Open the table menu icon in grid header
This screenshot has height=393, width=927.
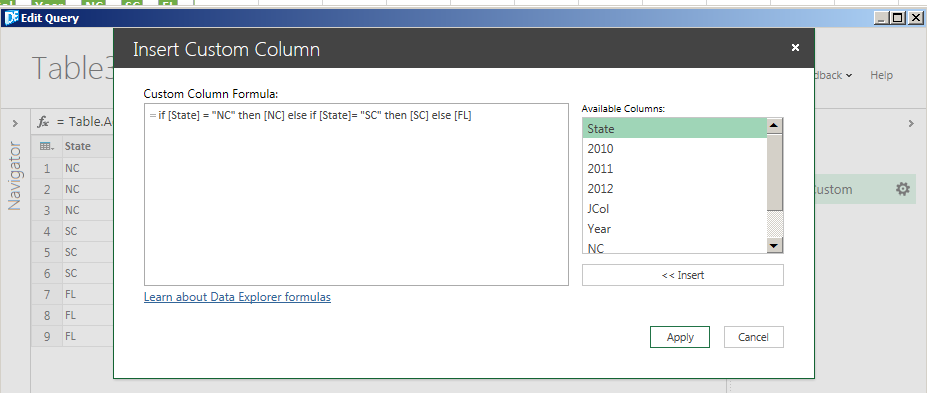pos(47,146)
